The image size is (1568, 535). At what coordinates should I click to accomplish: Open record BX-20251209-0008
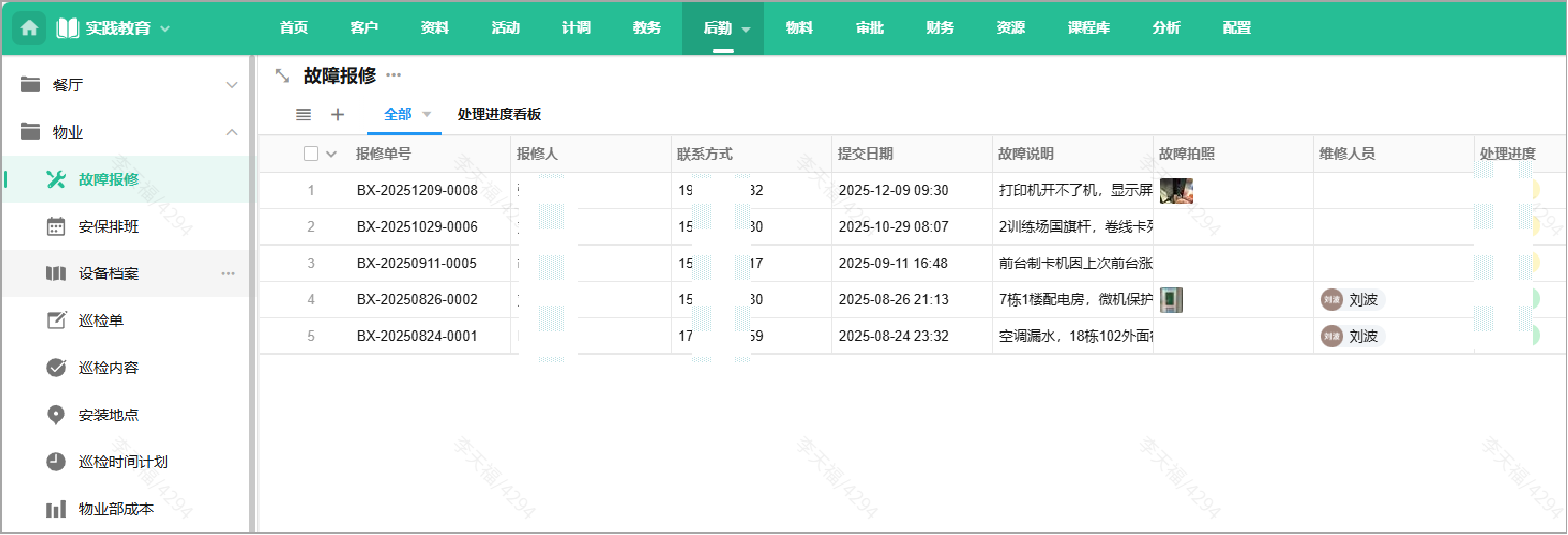416,191
